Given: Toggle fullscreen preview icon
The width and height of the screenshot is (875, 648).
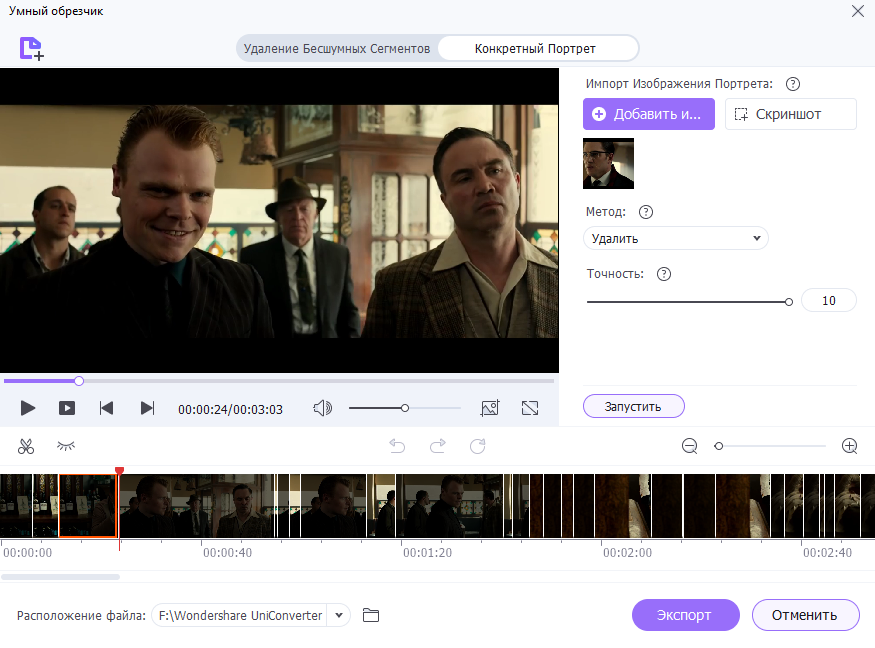Looking at the screenshot, I should pyautogui.click(x=530, y=408).
